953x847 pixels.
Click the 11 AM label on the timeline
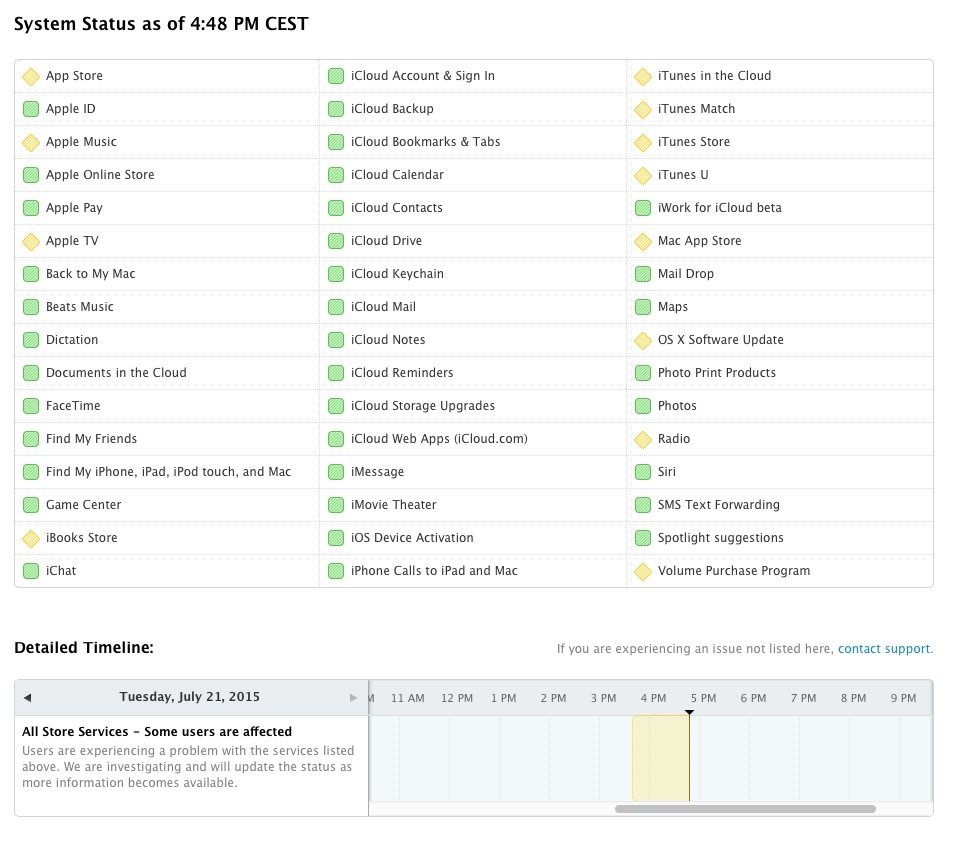click(x=408, y=699)
